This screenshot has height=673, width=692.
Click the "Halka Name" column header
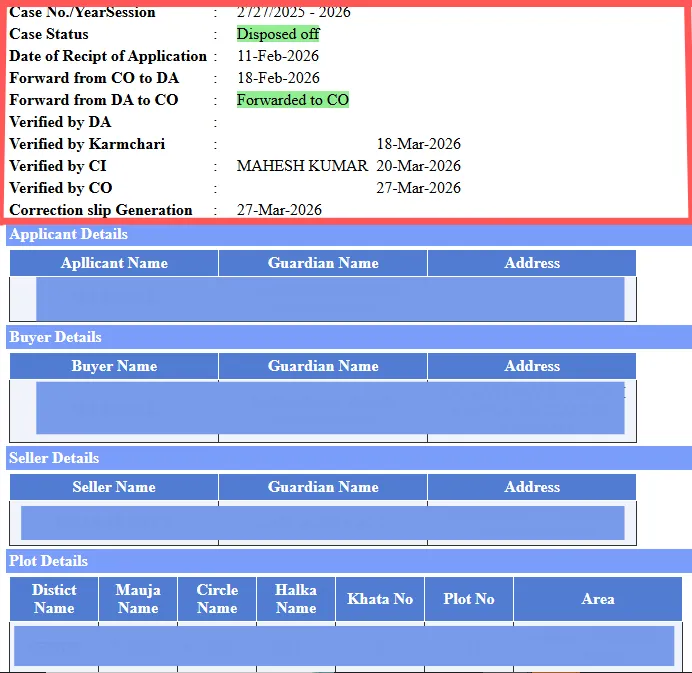[296, 599]
